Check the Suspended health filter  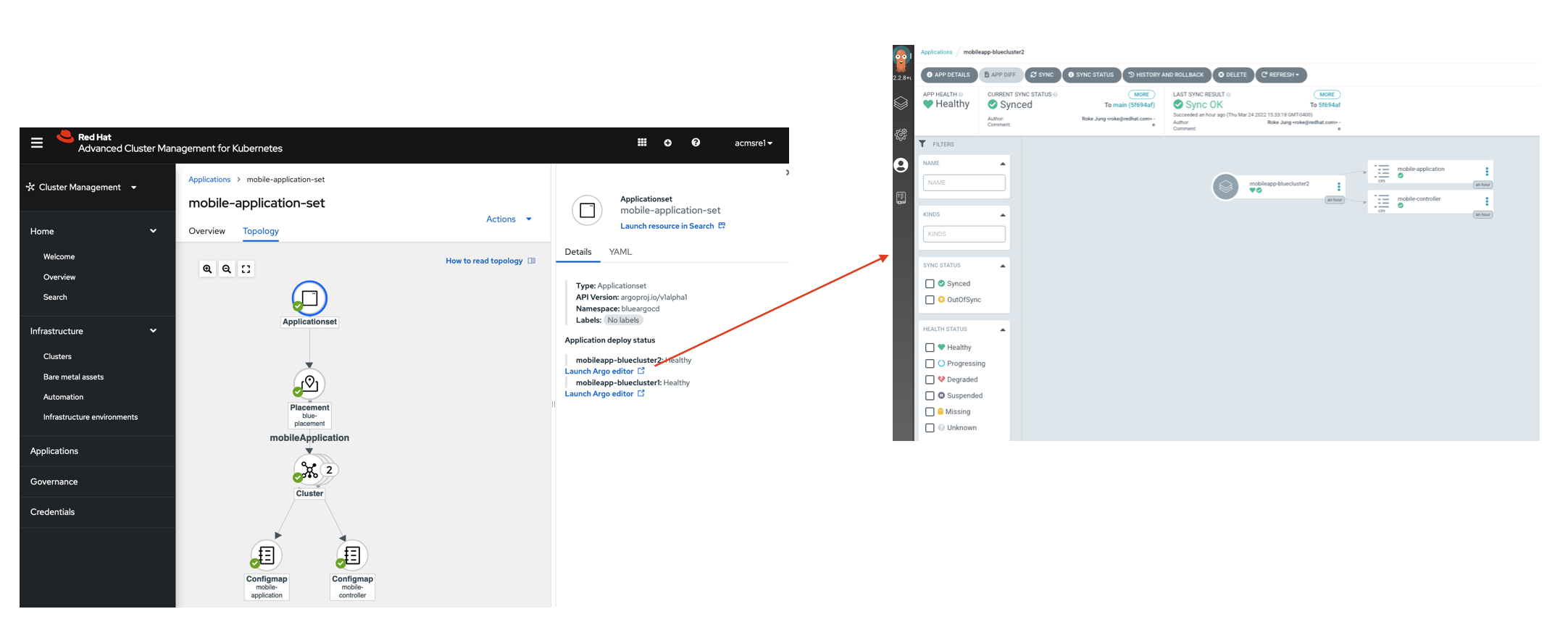[930, 395]
